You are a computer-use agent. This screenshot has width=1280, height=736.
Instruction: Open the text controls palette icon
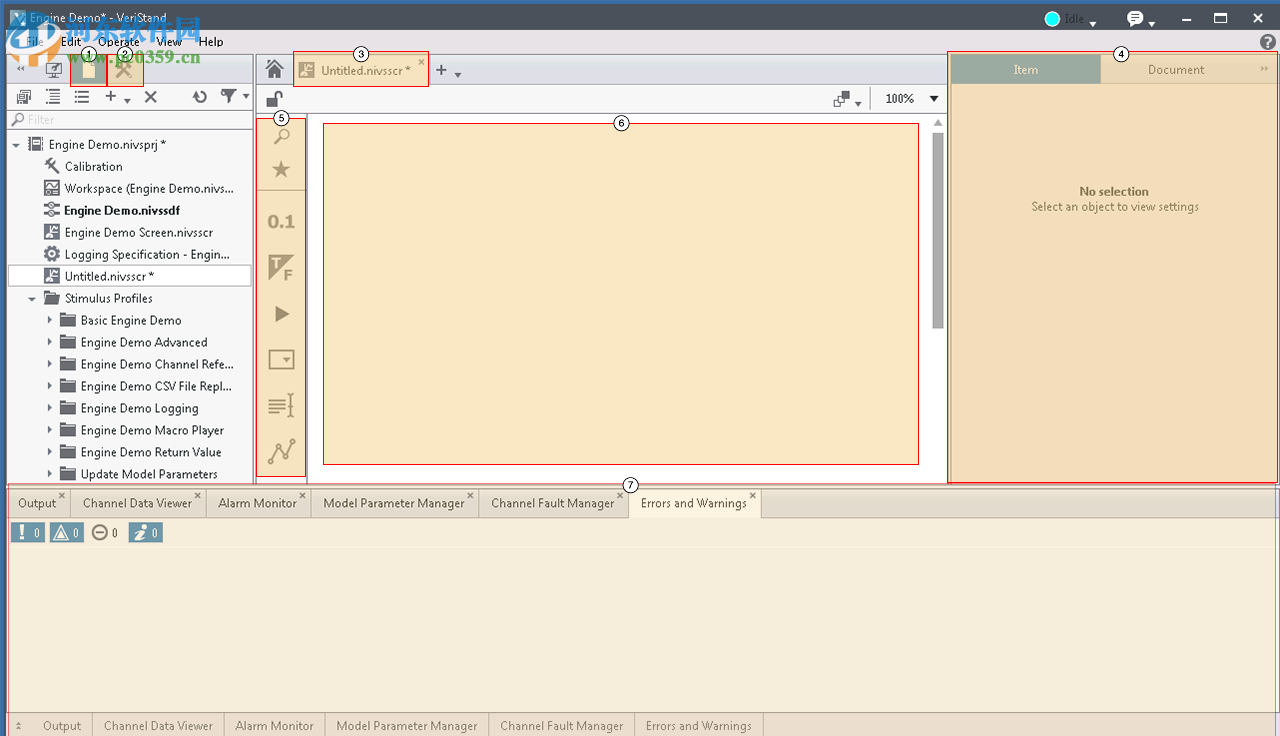[281, 406]
